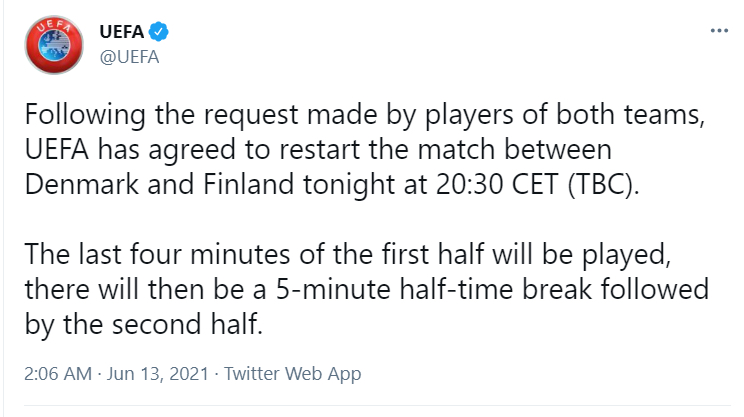Image resolution: width=744 pixels, height=417 pixels.
Task: Click the blue verified badge
Action: coord(158,32)
